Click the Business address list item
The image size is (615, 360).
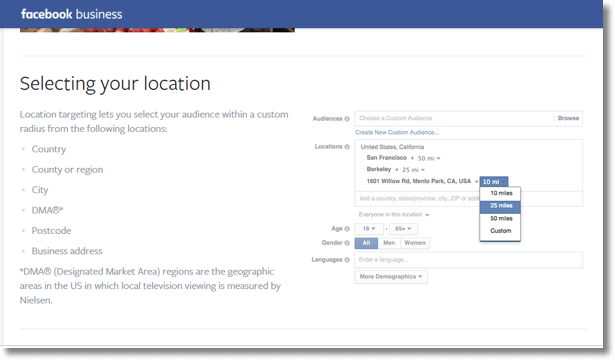pyautogui.click(x=67, y=251)
